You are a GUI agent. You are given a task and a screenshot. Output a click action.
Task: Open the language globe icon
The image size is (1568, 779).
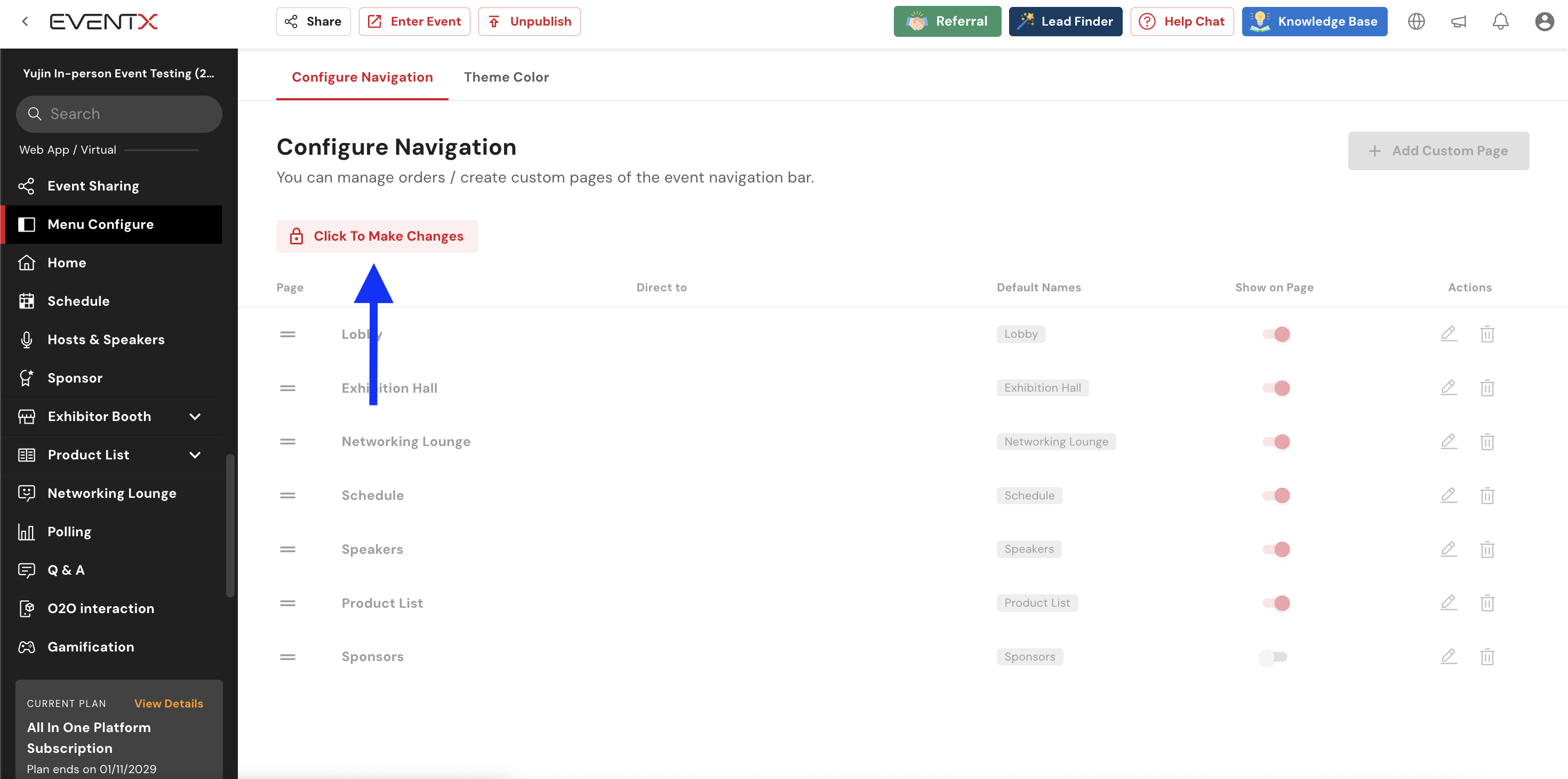(1416, 21)
